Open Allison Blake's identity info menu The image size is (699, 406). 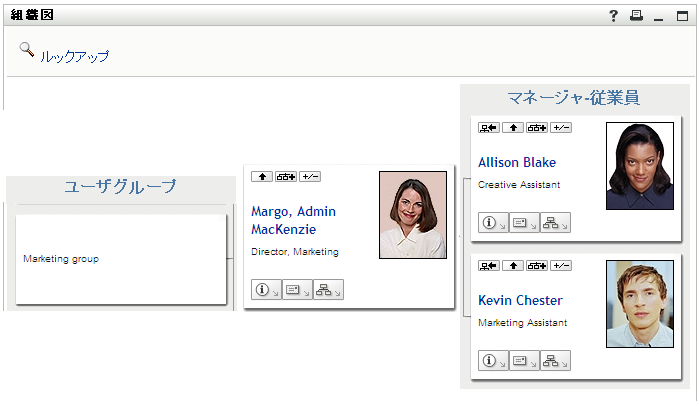click(493, 223)
